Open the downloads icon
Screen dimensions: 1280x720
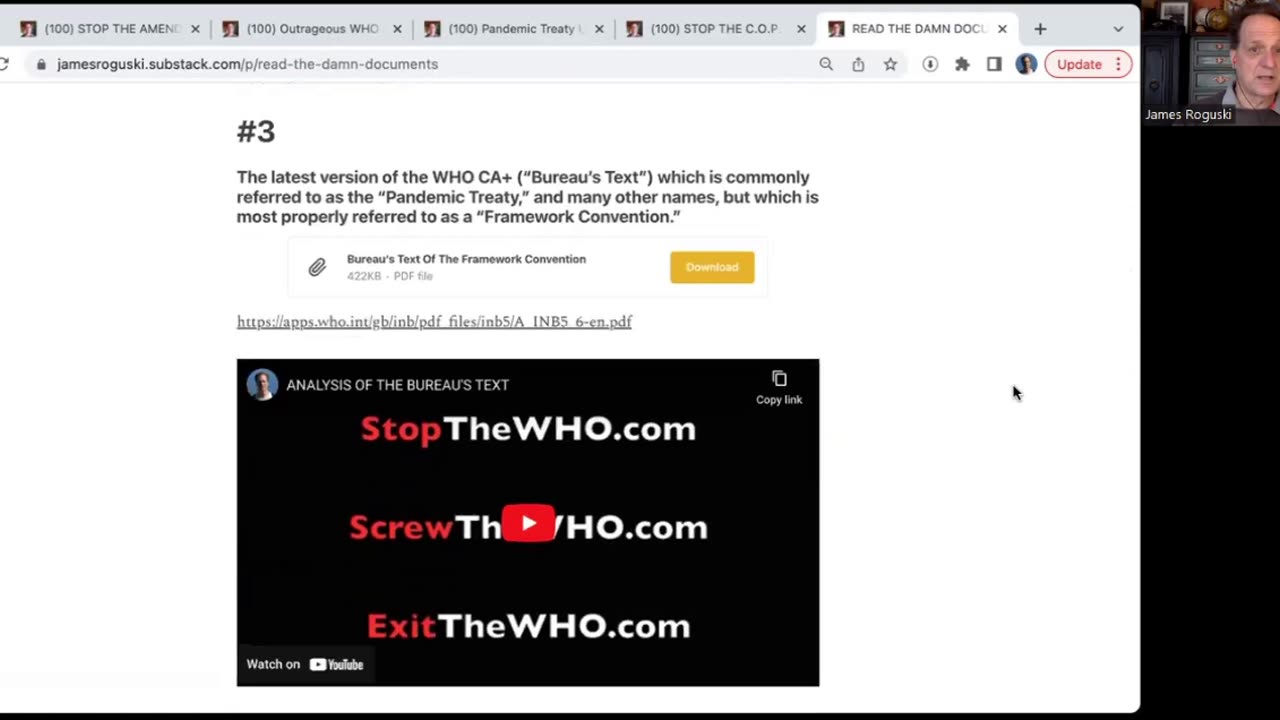click(930, 64)
